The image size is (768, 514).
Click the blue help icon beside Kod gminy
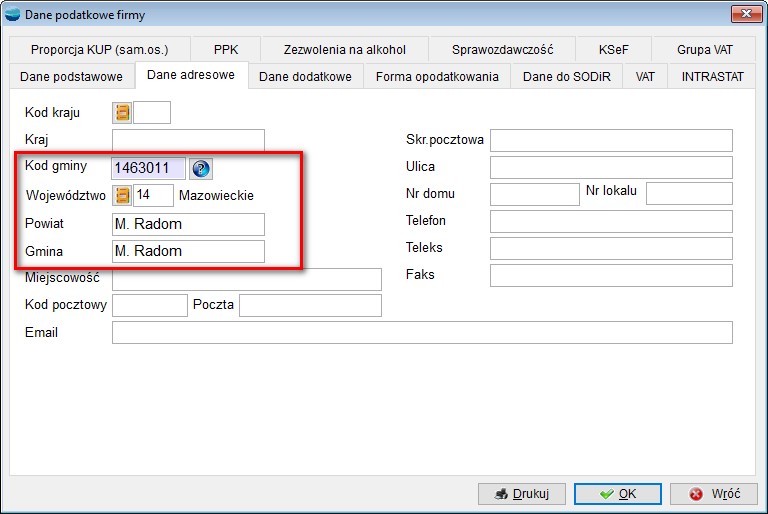point(201,168)
